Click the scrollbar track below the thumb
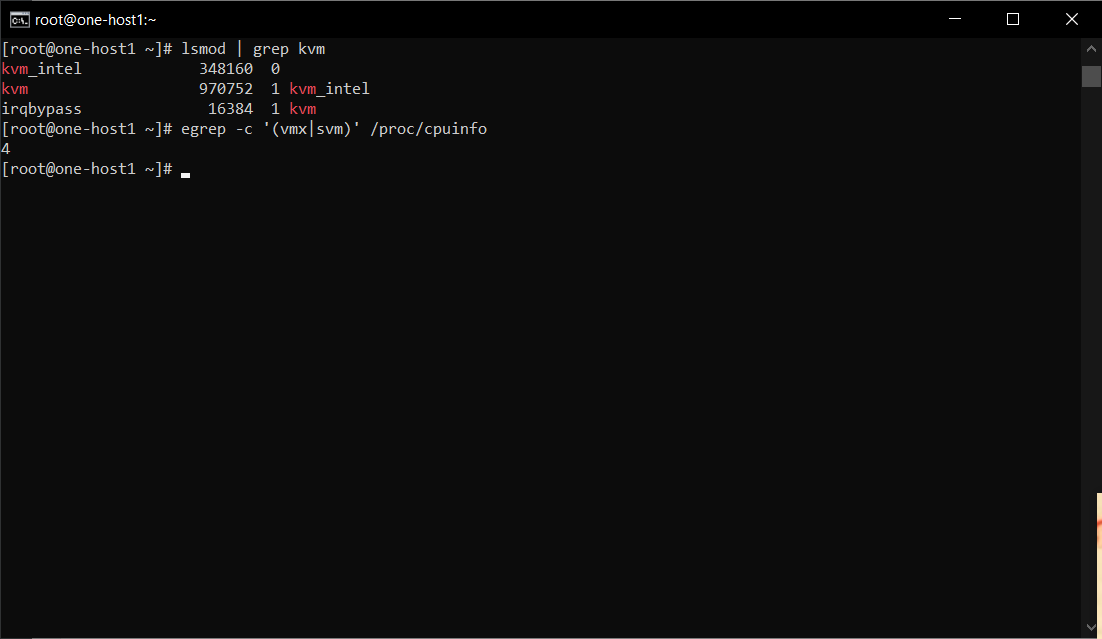This screenshot has height=639, width=1102. coord(1091,350)
